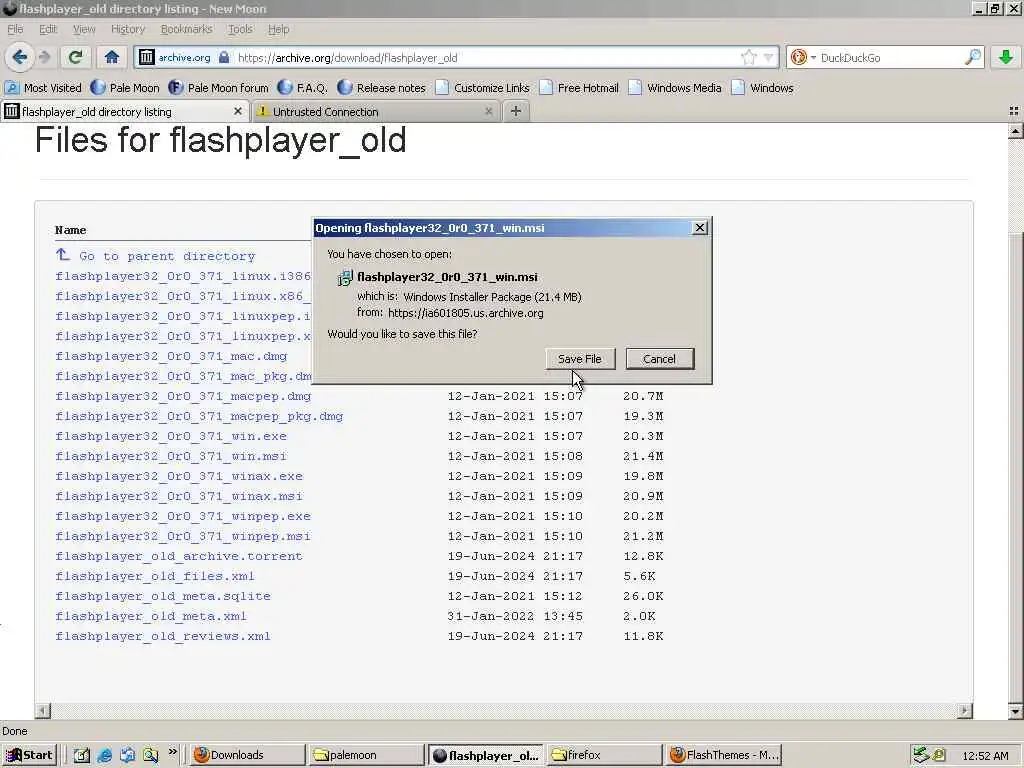The image size is (1024, 768).
Task: Open flashplayer32_0r0_371_winax.msi link
Action: [x=179, y=496]
